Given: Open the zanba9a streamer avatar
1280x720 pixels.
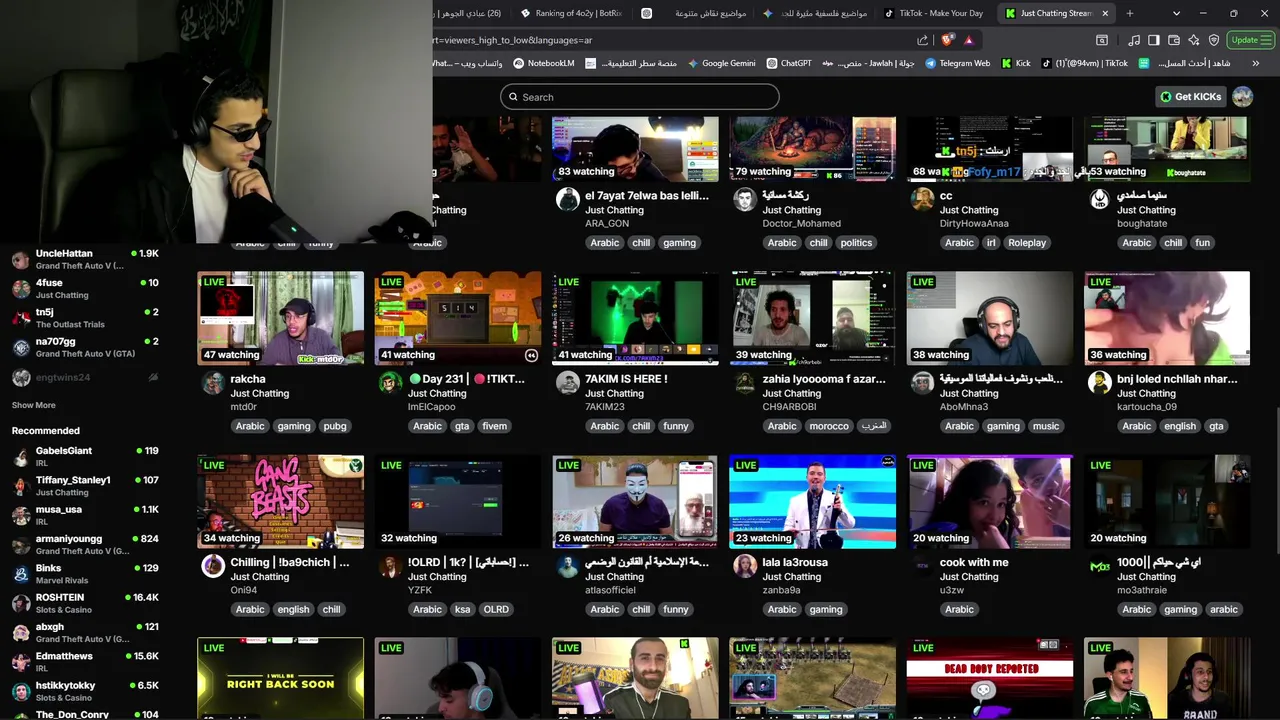Looking at the screenshot, I should click(x=745, y=566).
